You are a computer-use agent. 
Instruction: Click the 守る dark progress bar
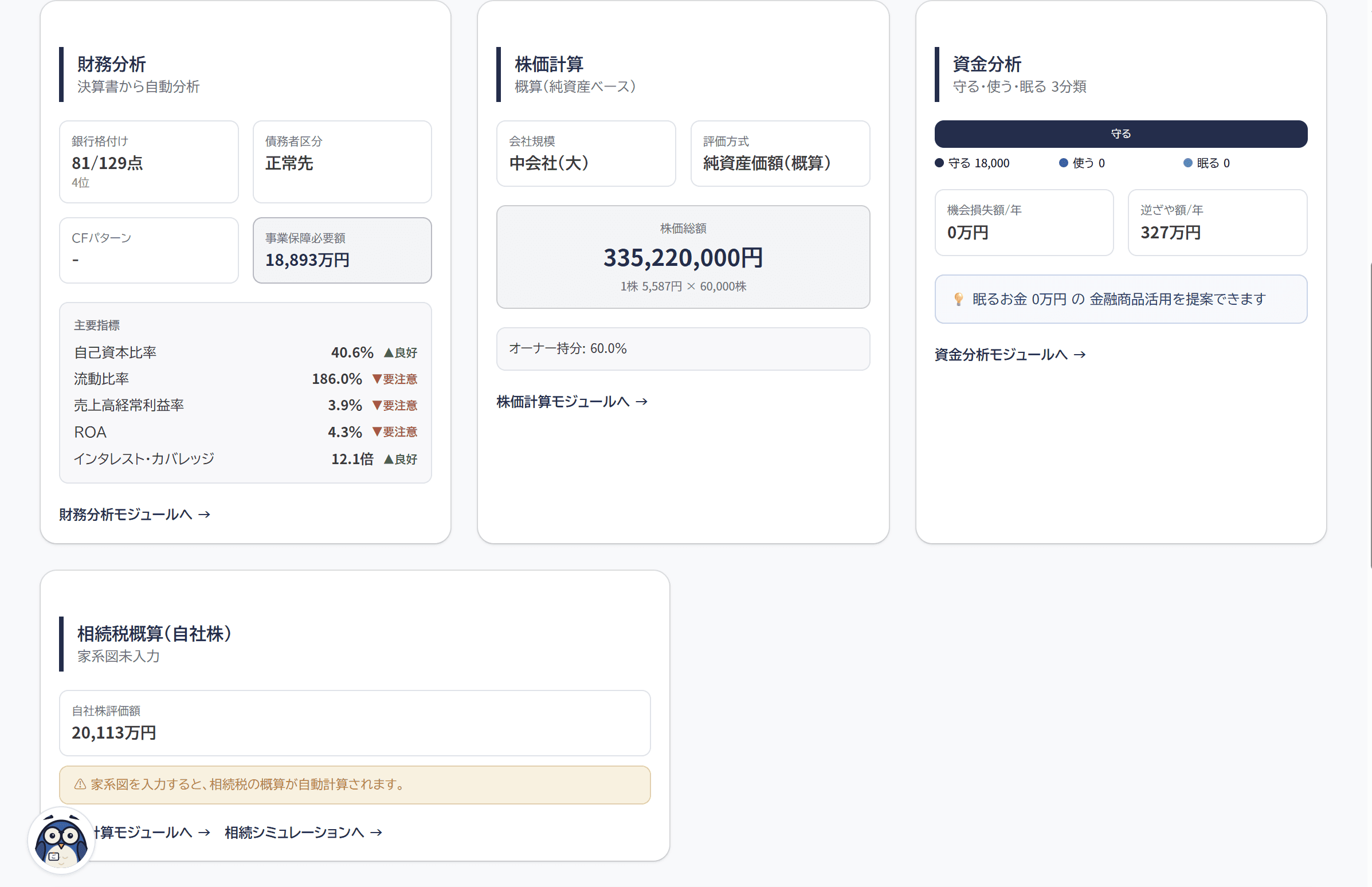point(1121,134)
